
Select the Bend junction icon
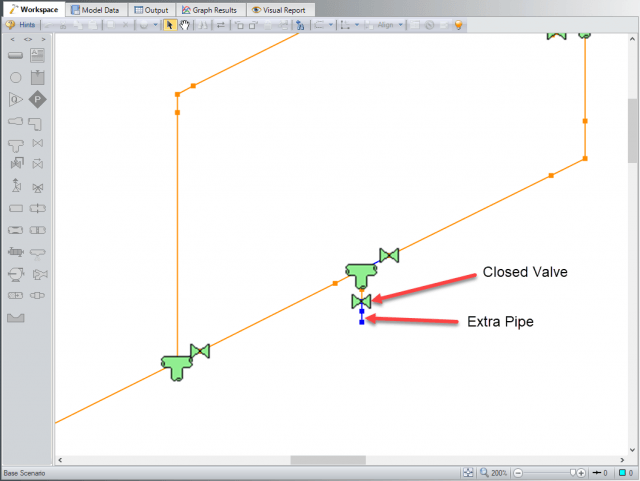pyautogui.click(x=35, y=124)
